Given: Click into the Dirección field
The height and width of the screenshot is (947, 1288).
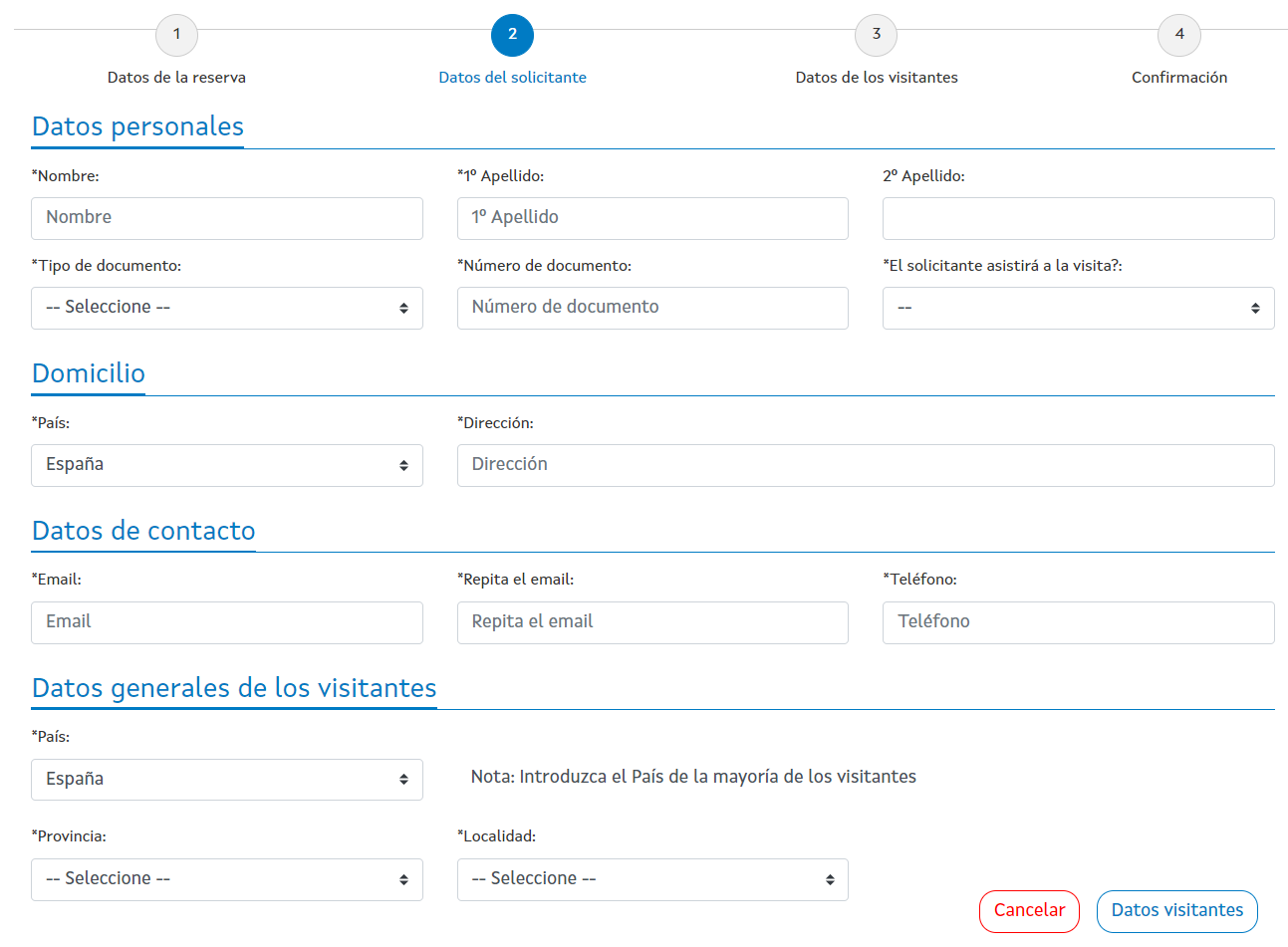Looking at the screenshot, I should coord(866,465).
